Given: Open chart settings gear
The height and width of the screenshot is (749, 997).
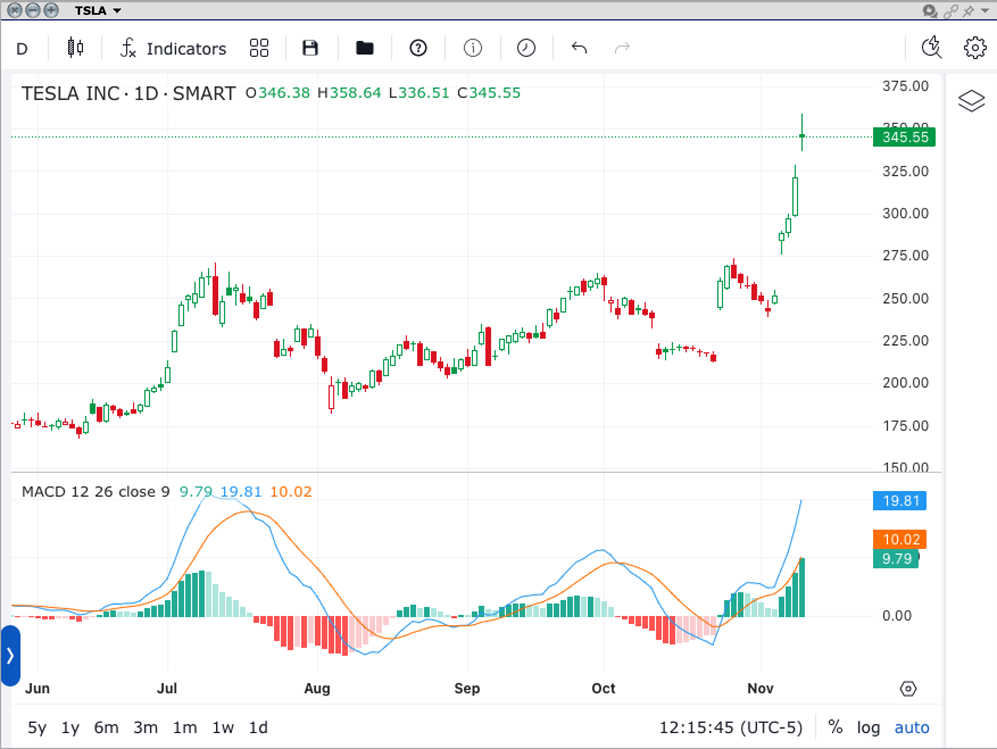Looking at the screenshot, I should [x=975, y=48].
